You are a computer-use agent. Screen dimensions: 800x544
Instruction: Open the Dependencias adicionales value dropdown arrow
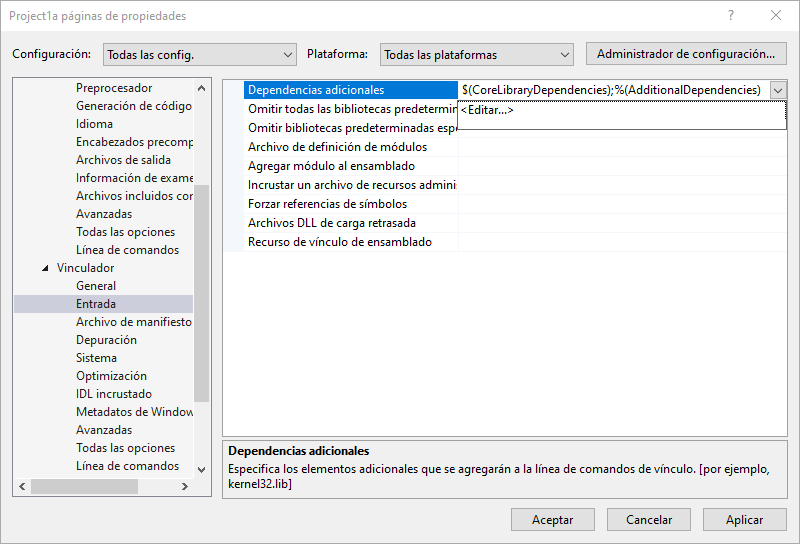tap(778, 90)
